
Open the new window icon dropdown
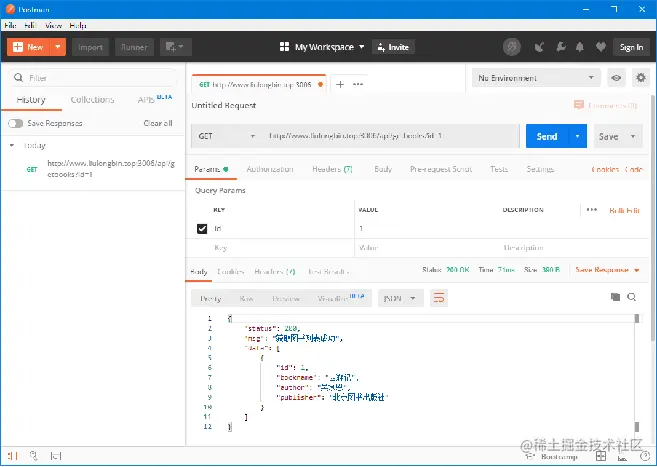click(176, 47)
